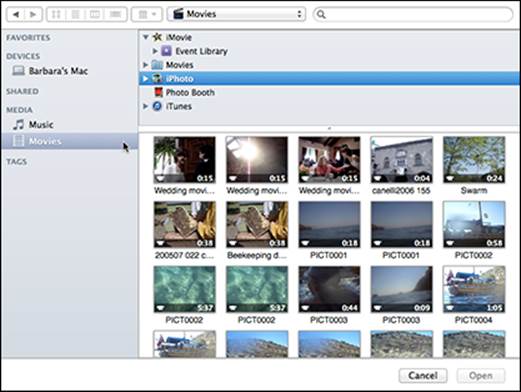Image resolution: width=521 pixels, height=392 pixels.
Task: Click the Cancel button
Action: click(423, 376)
